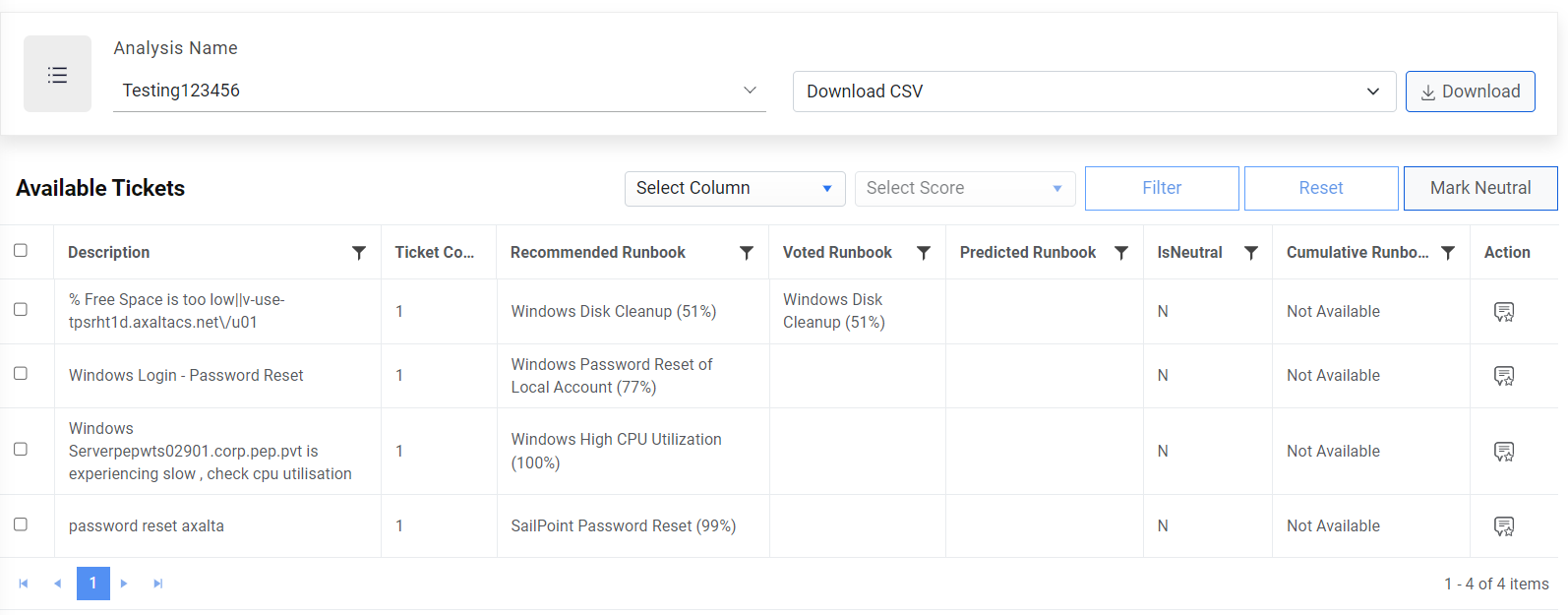Open filter for Predicted Runbook column

click(x=1120, y=253)
